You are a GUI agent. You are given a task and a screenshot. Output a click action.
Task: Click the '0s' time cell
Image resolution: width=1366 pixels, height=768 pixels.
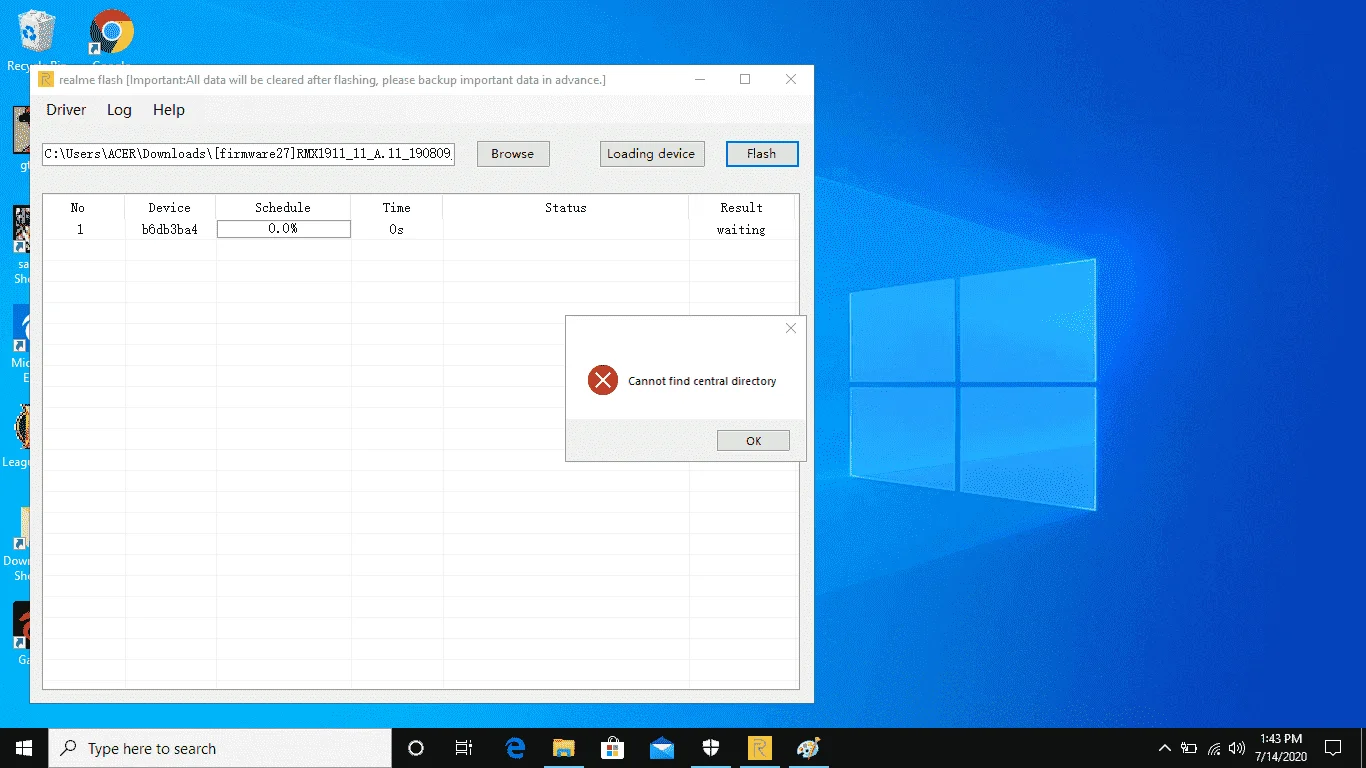pyautogui.click(x=397, y=230)
